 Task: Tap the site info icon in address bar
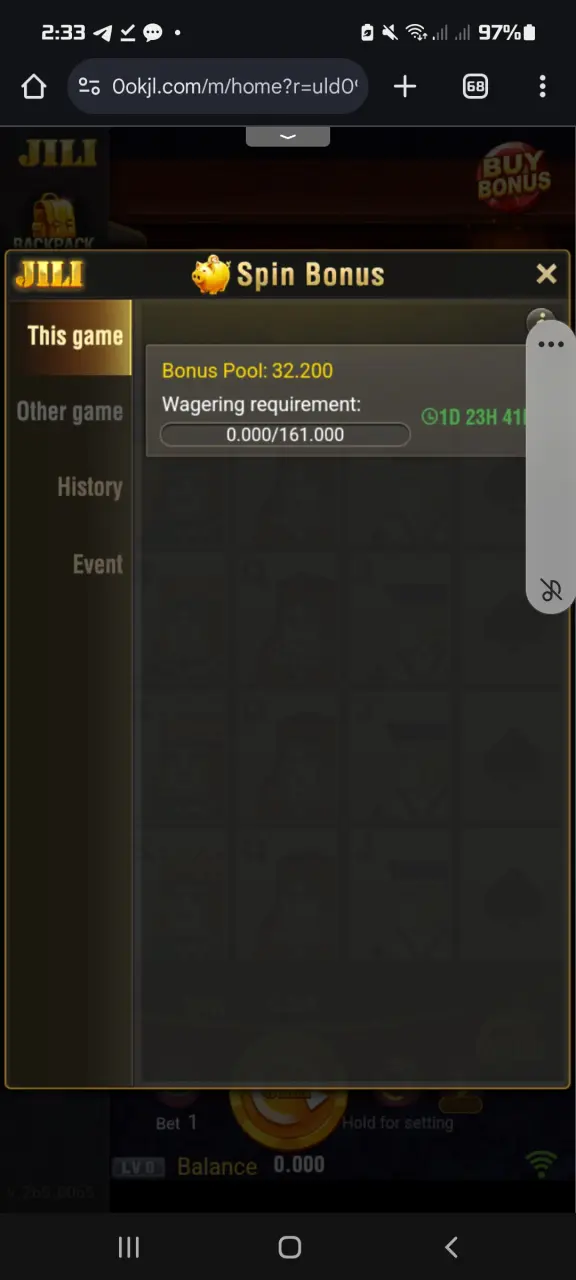[x=89, y=87]
